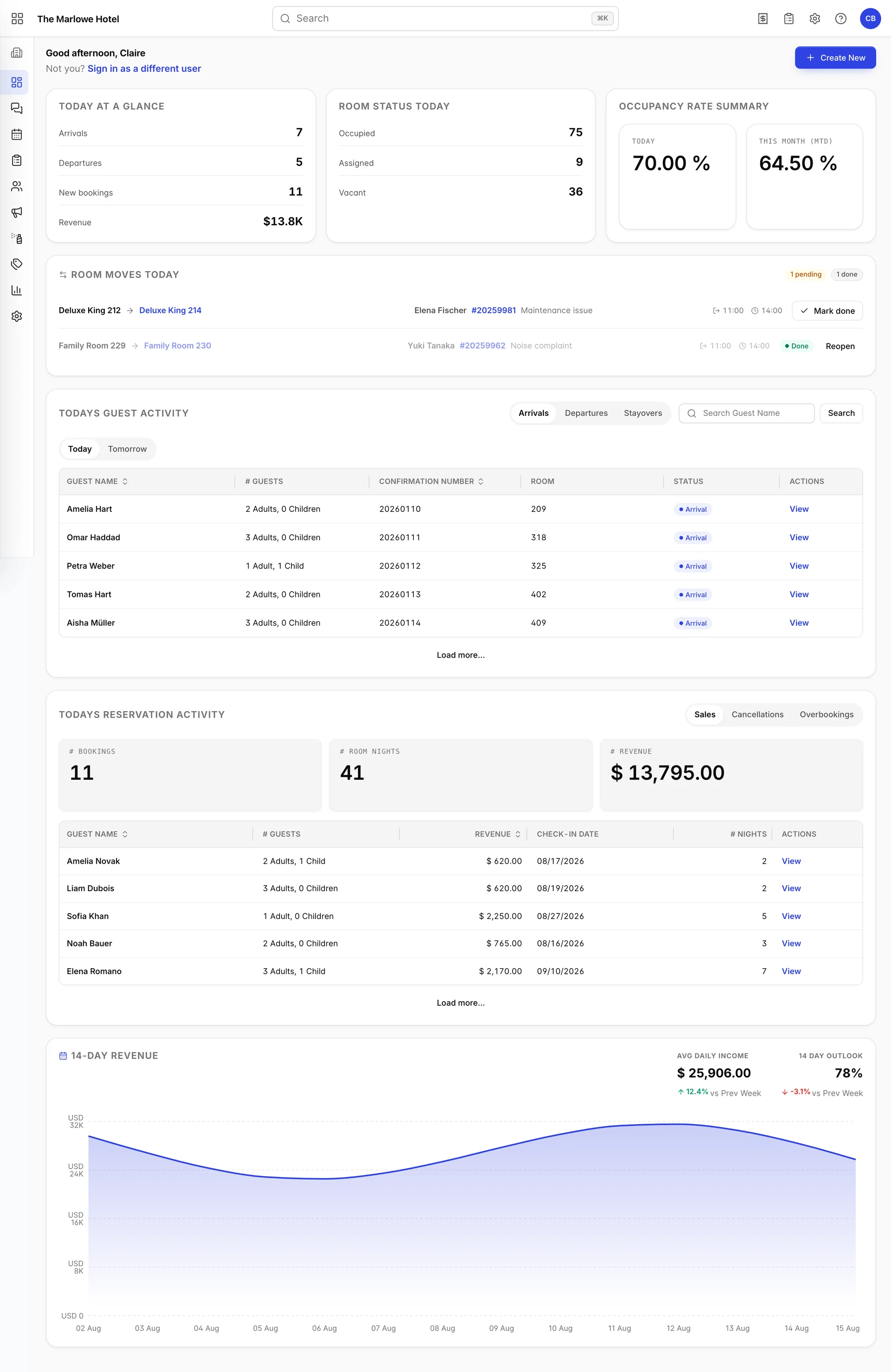Viewport: 891px width, 1372px height.
Task: Click the Today 70.00 % occupancy card
Action: point(677,176)
